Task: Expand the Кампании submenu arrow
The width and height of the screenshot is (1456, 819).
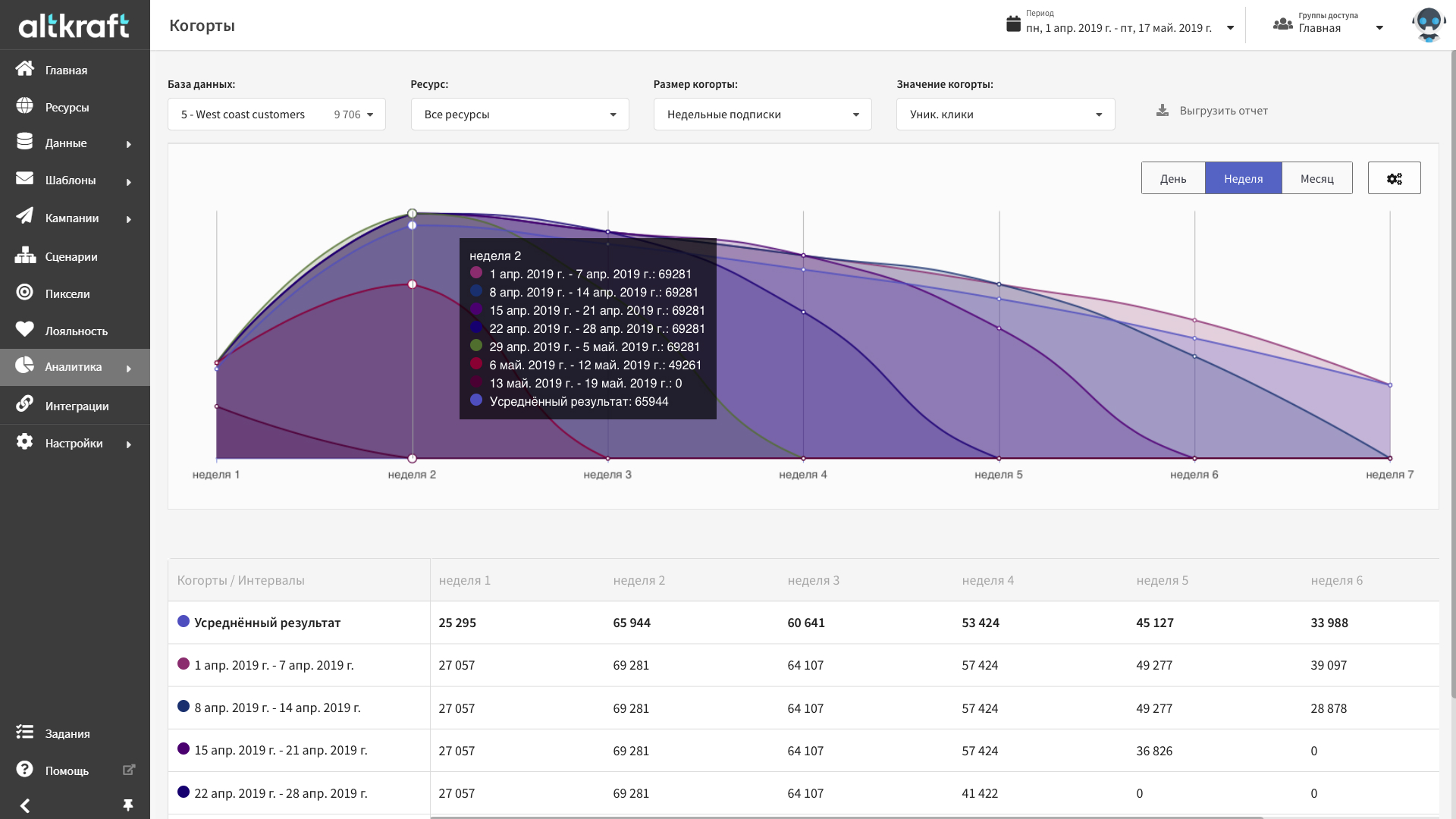Action: point(129,219)
